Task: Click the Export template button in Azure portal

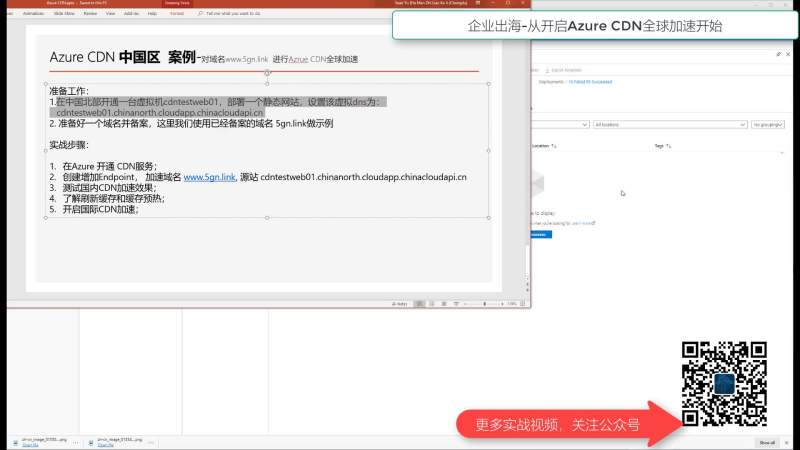Action: pos(563,70)
